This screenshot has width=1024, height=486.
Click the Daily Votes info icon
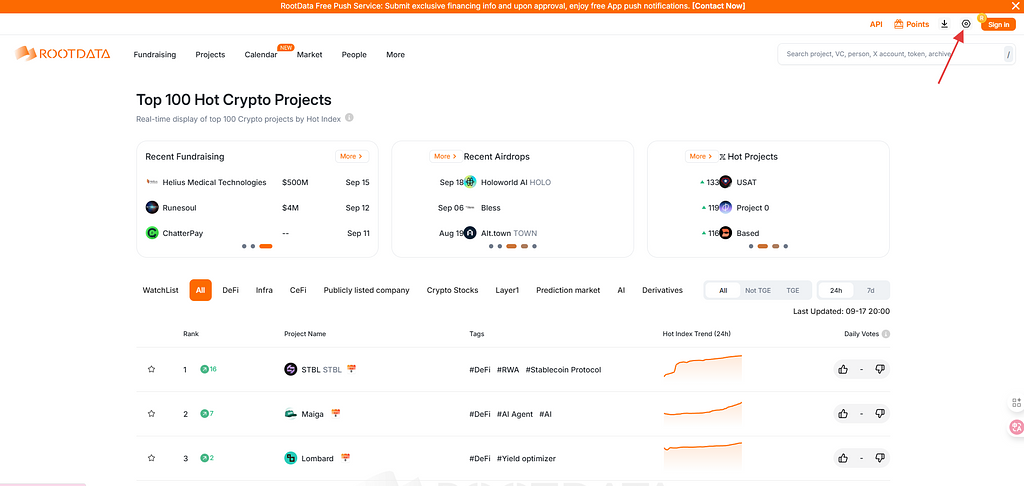pyautogui.click(x=886, y=334)
